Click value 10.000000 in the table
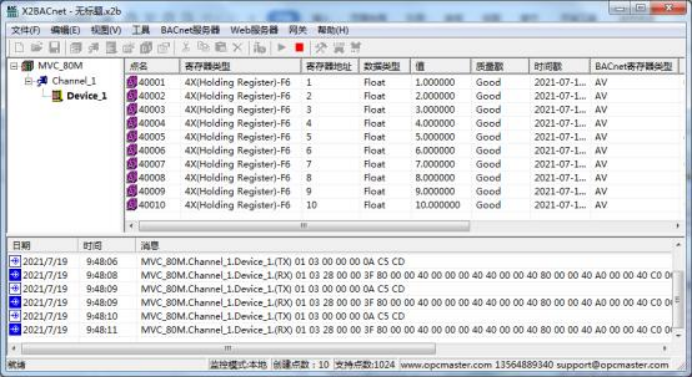 (437, 205)
